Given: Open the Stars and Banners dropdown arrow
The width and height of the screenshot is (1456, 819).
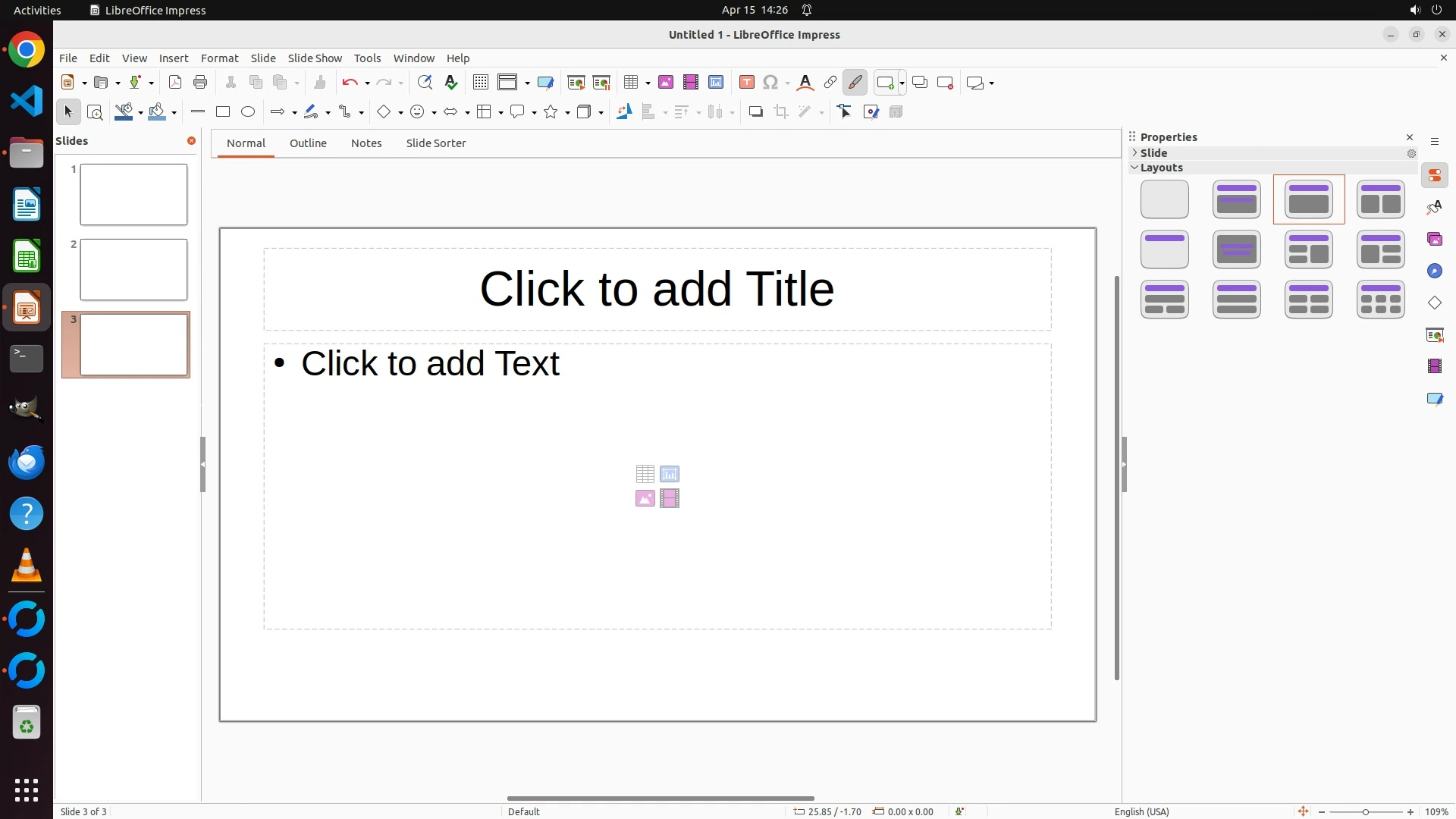Looking at the screenshot, I should point(567,113).
